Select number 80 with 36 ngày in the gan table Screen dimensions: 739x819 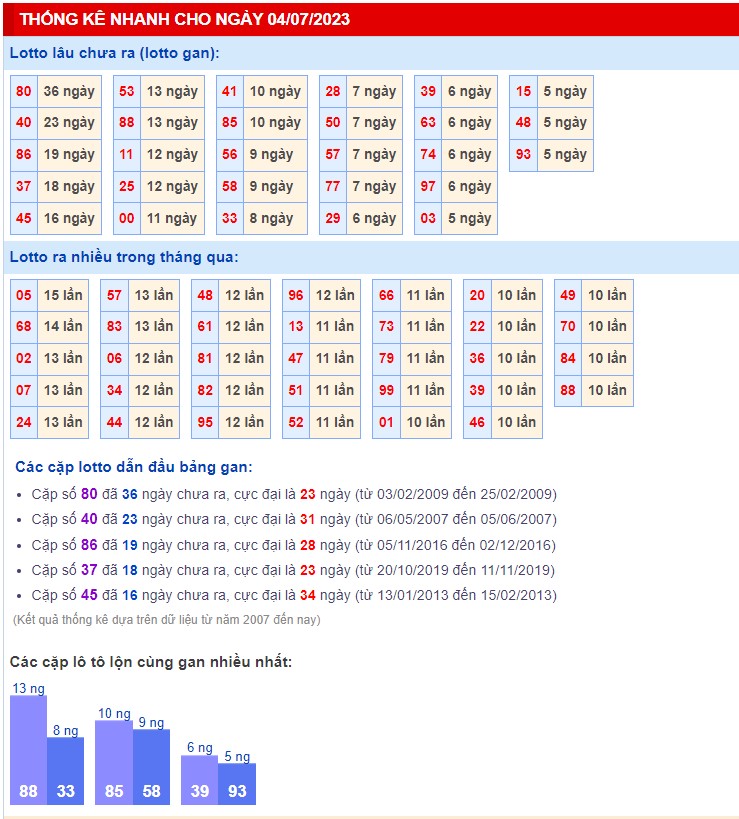pos(24,91)
